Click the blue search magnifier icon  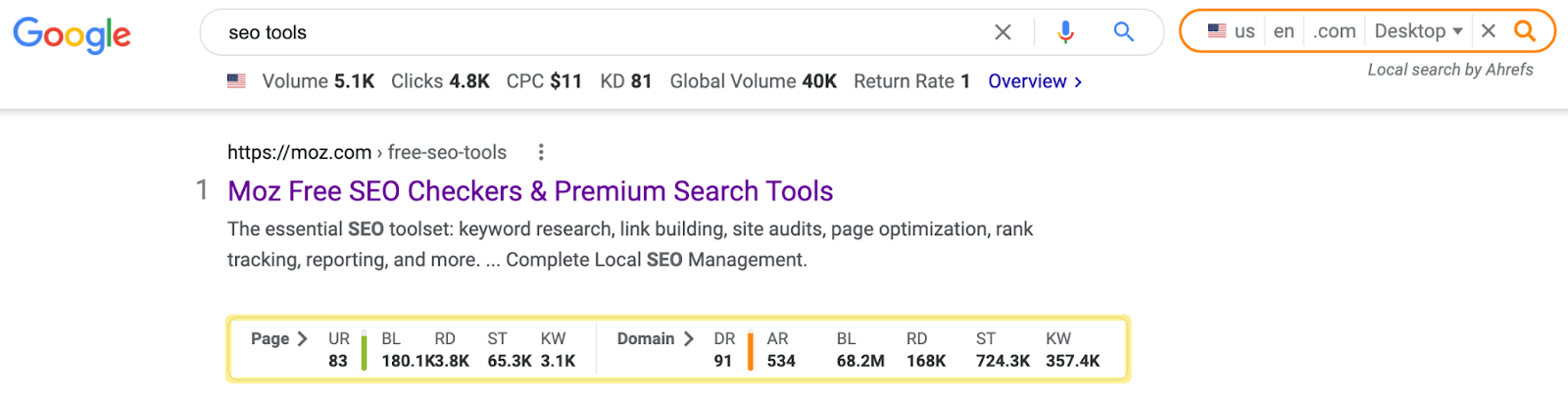pyautogui.click(x=1123, y=32)
